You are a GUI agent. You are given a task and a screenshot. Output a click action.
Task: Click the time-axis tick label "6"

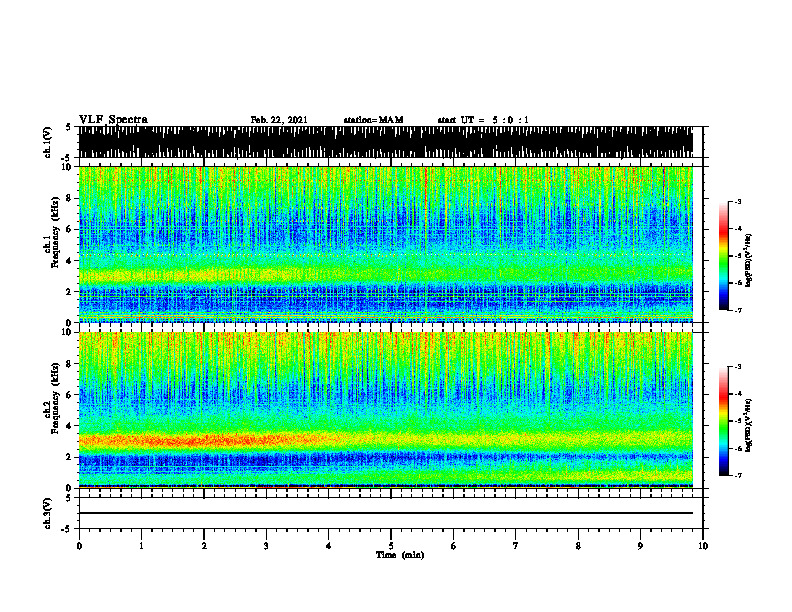tap(454, 546)
